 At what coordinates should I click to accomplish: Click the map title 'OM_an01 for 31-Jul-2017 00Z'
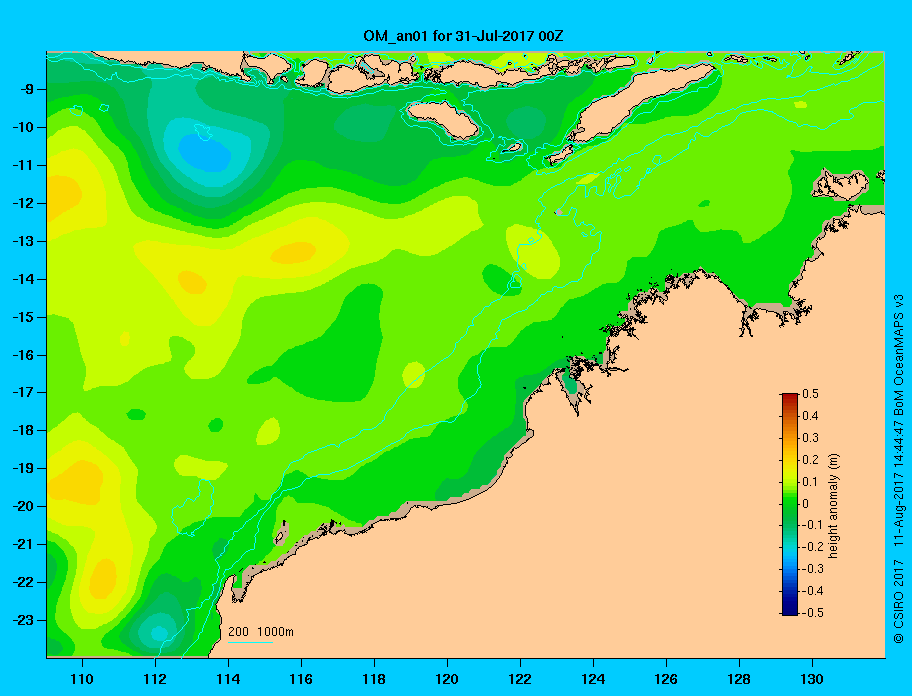[x=463, y=36]
